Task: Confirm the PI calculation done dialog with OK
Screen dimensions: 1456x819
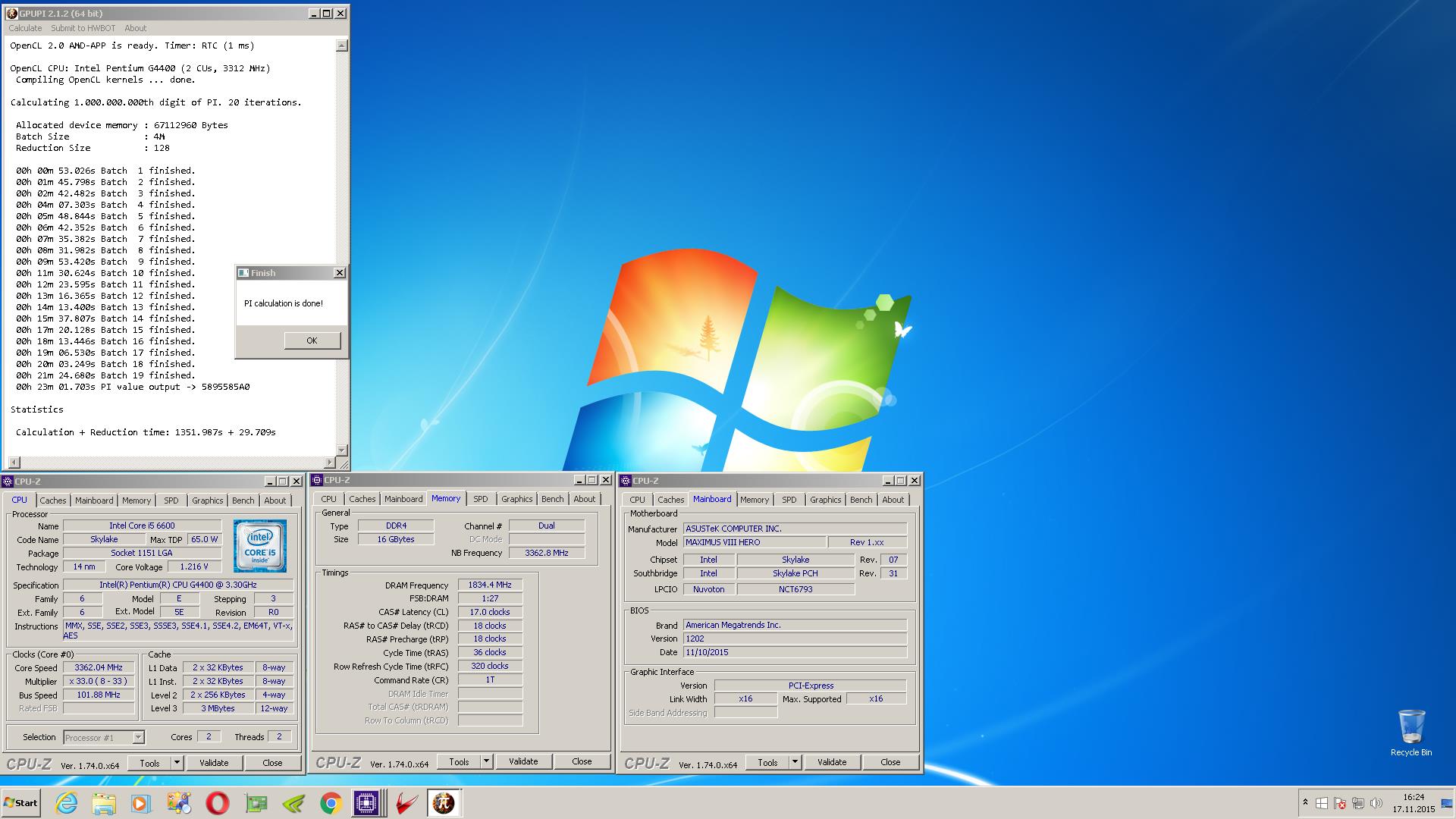Action: (312, 340)
